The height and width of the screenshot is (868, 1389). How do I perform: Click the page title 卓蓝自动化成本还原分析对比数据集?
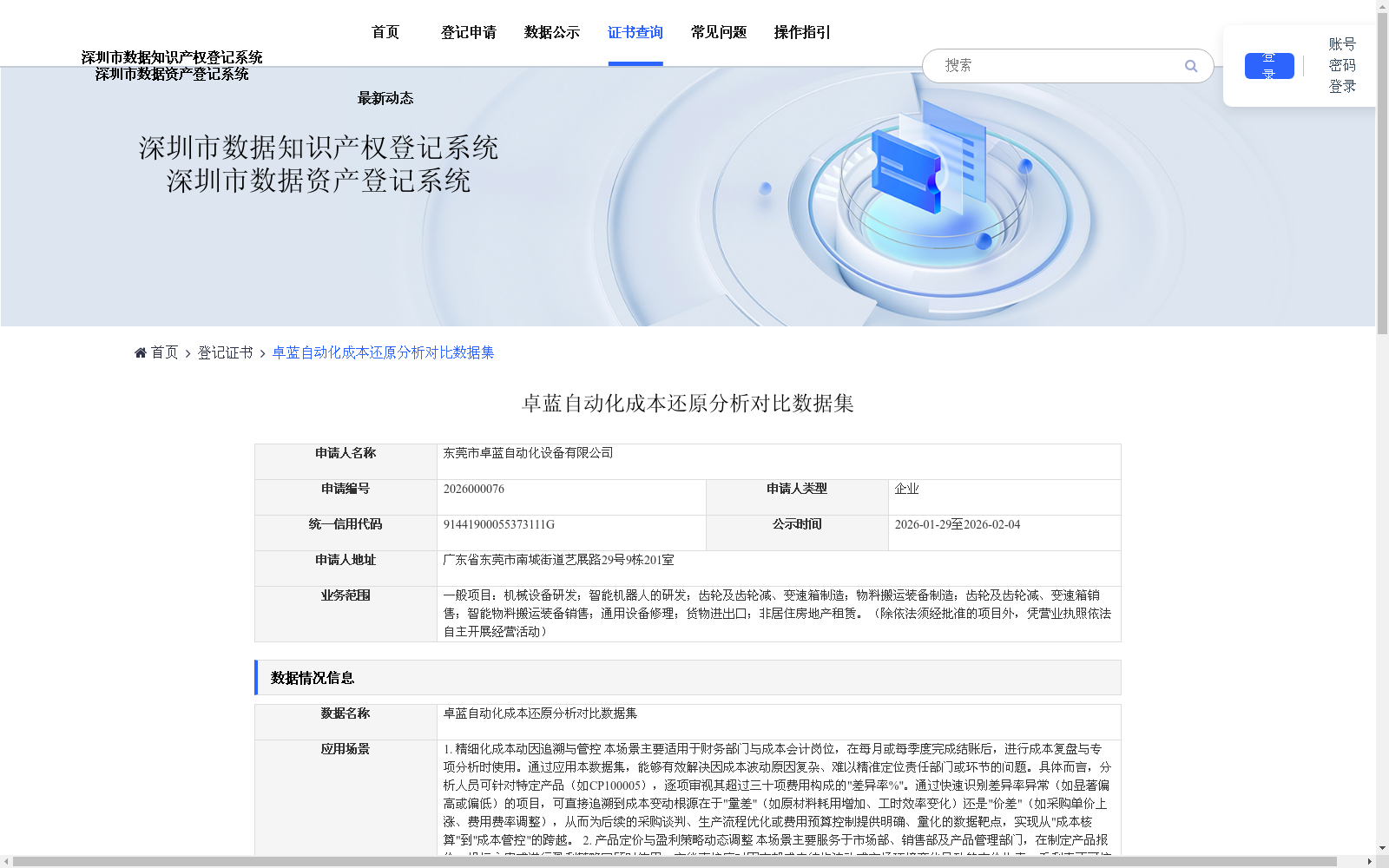tap(688, 404)
